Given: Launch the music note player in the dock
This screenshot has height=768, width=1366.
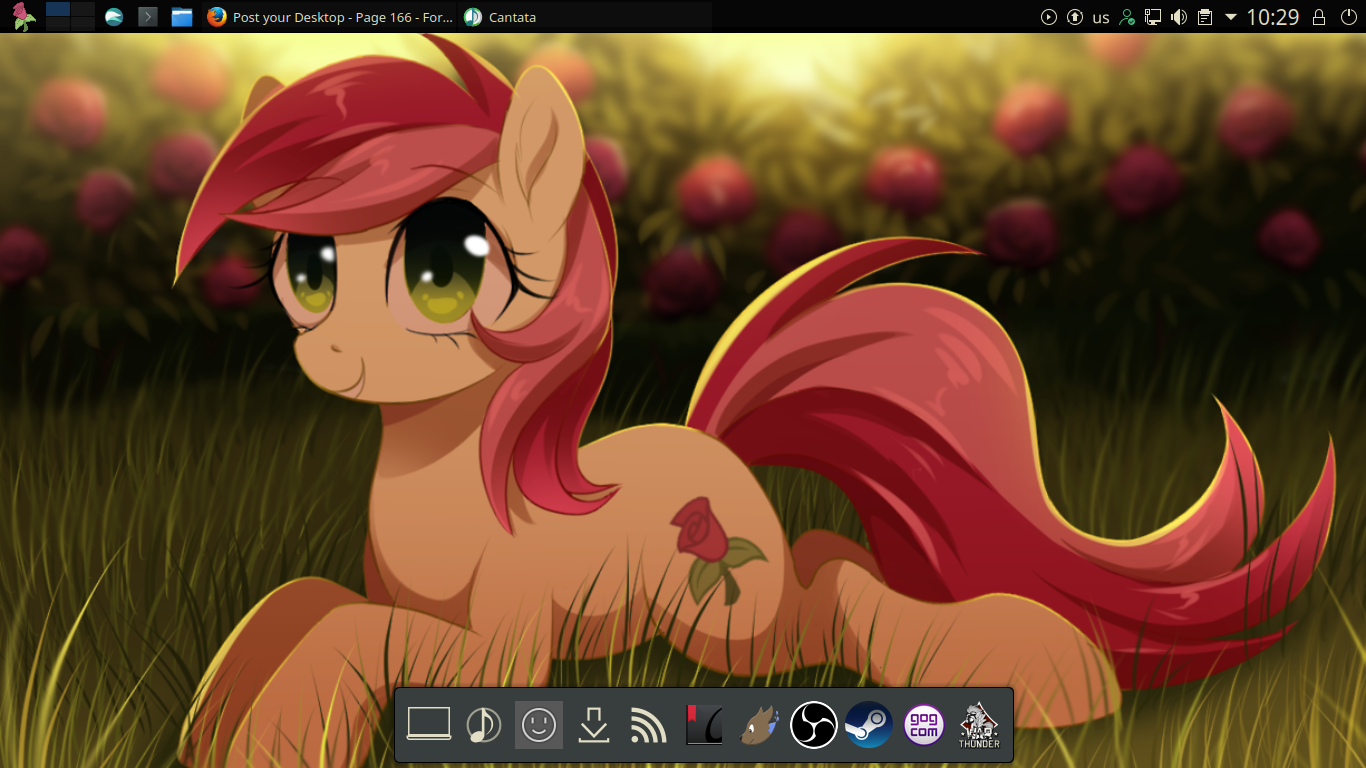Looking at the screenshot, I should coord(484,725).
